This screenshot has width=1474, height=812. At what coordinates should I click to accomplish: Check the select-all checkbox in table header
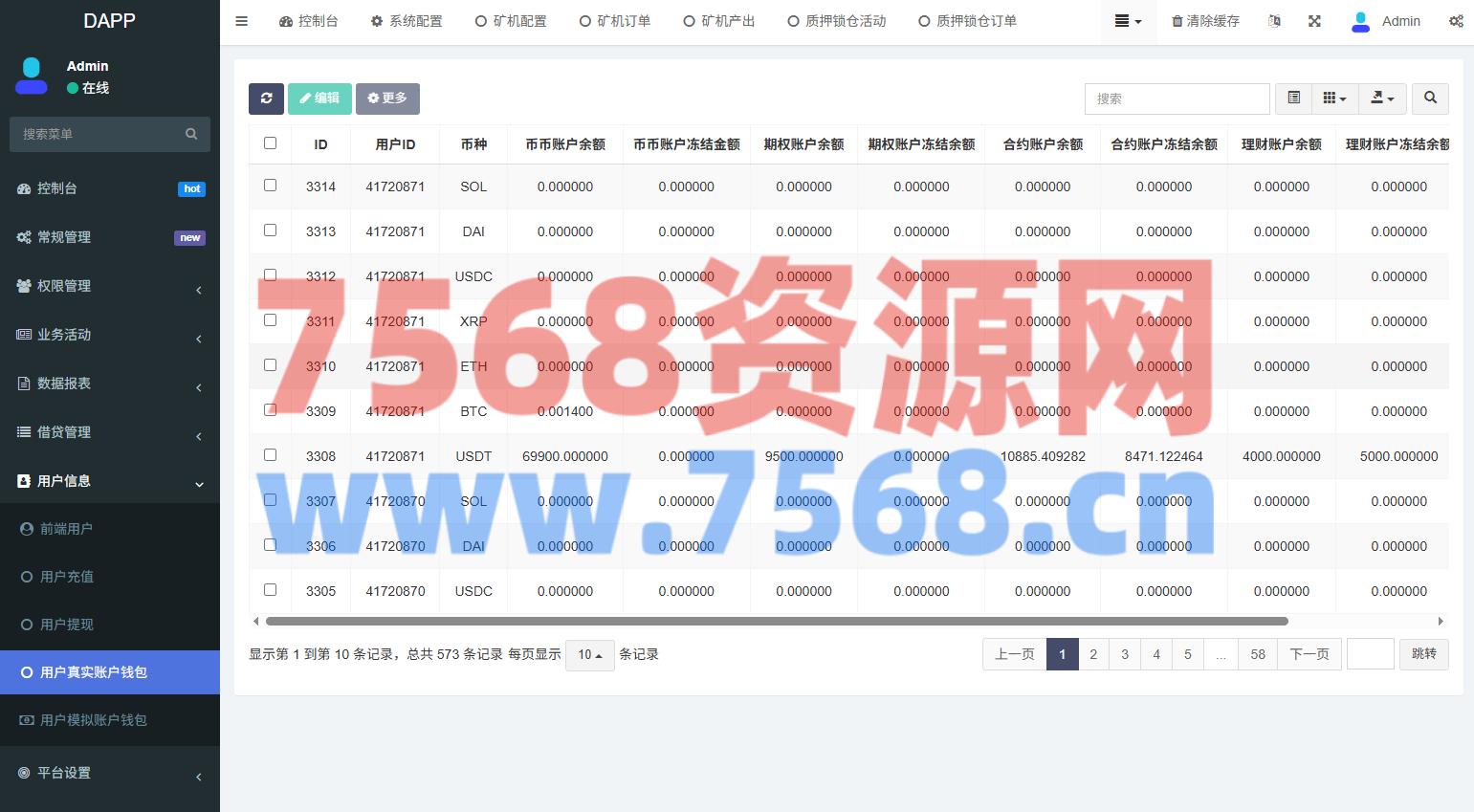(271, 143)
